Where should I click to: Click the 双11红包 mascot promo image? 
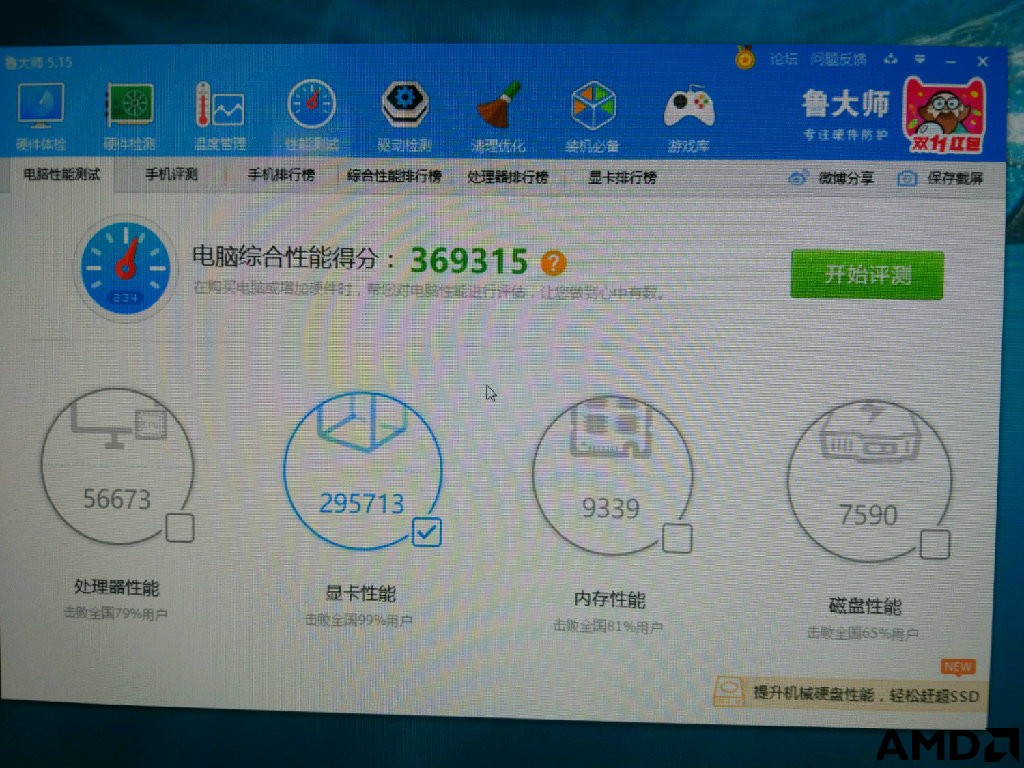coord(944,115)
